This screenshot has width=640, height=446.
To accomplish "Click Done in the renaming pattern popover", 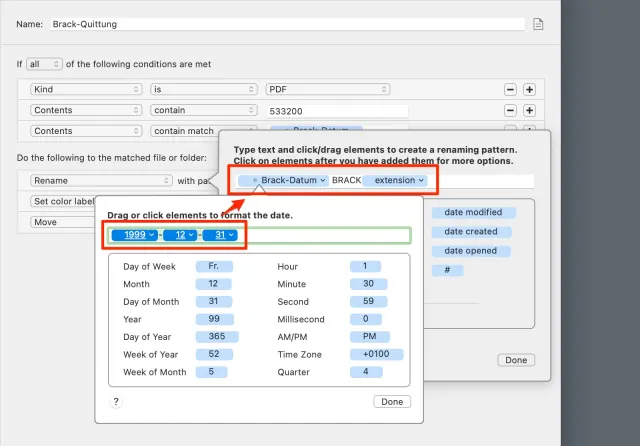I will click(x=516, y=360).
